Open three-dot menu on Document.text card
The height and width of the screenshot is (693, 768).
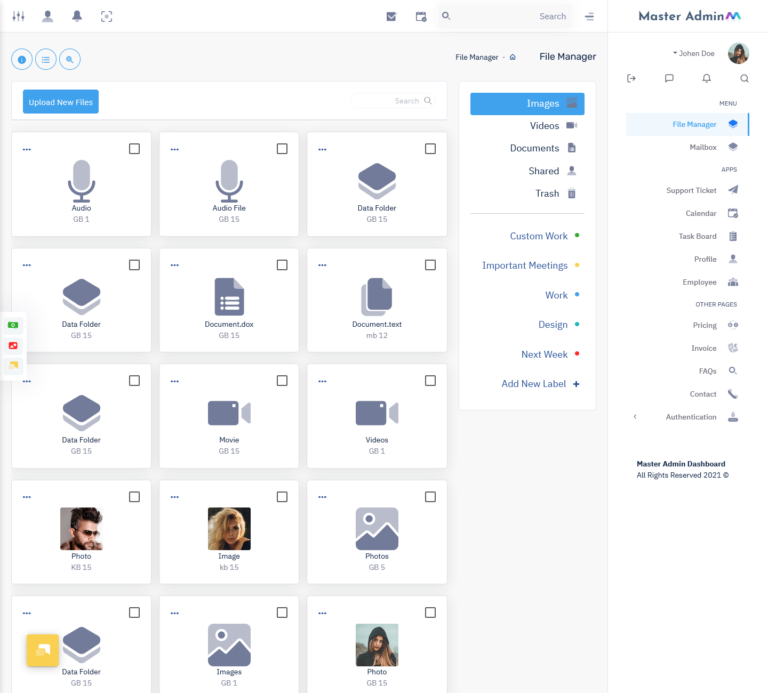pyautogui.click(x=322, y=265)
